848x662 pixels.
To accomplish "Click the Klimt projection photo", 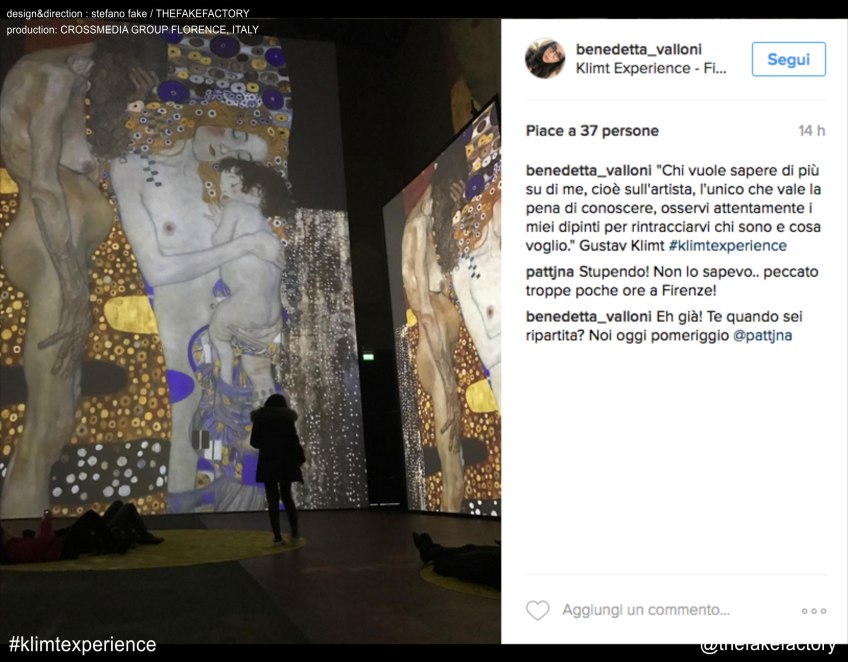I will (250, 331).
